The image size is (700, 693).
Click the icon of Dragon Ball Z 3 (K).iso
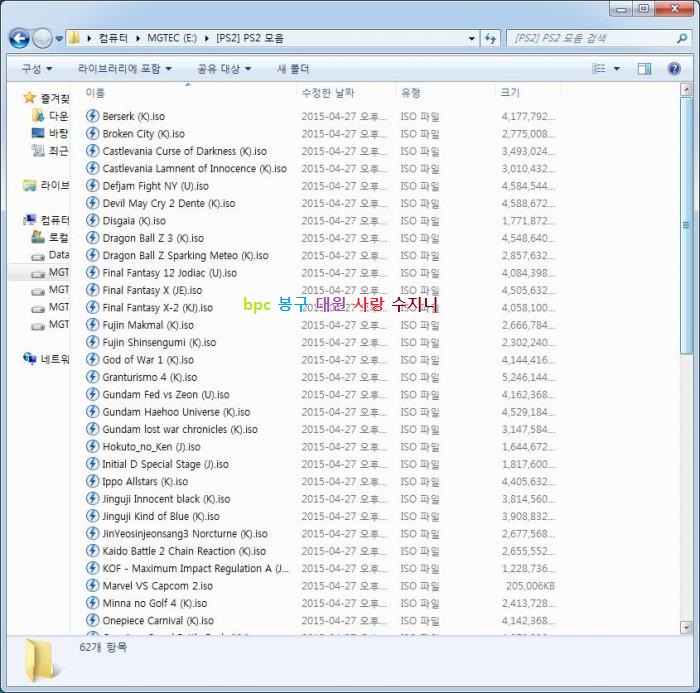click(x=92, y=238)
